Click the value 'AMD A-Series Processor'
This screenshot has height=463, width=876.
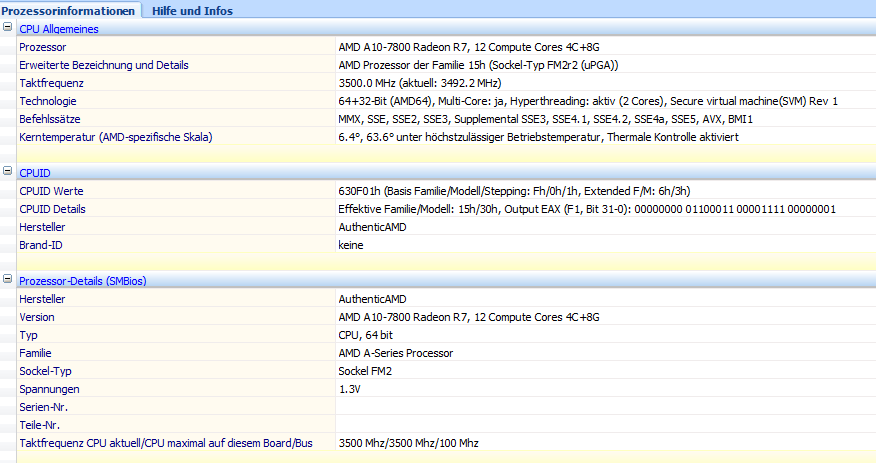point(396,353)
